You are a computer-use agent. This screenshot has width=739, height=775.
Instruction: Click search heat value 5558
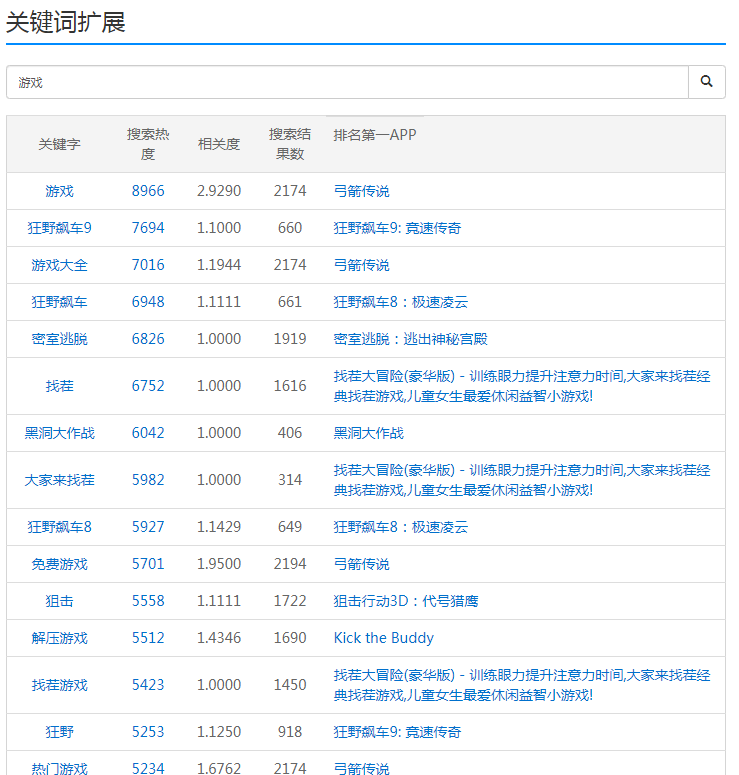148,601
